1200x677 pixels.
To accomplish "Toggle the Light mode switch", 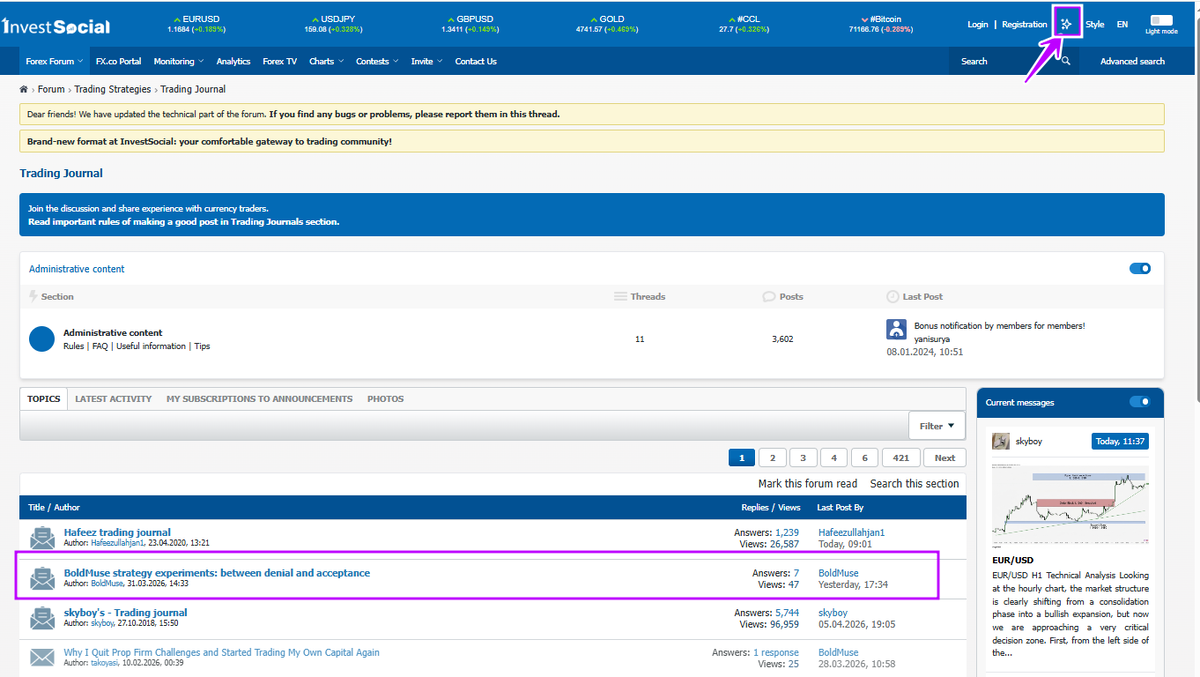I will (1161, 19).
